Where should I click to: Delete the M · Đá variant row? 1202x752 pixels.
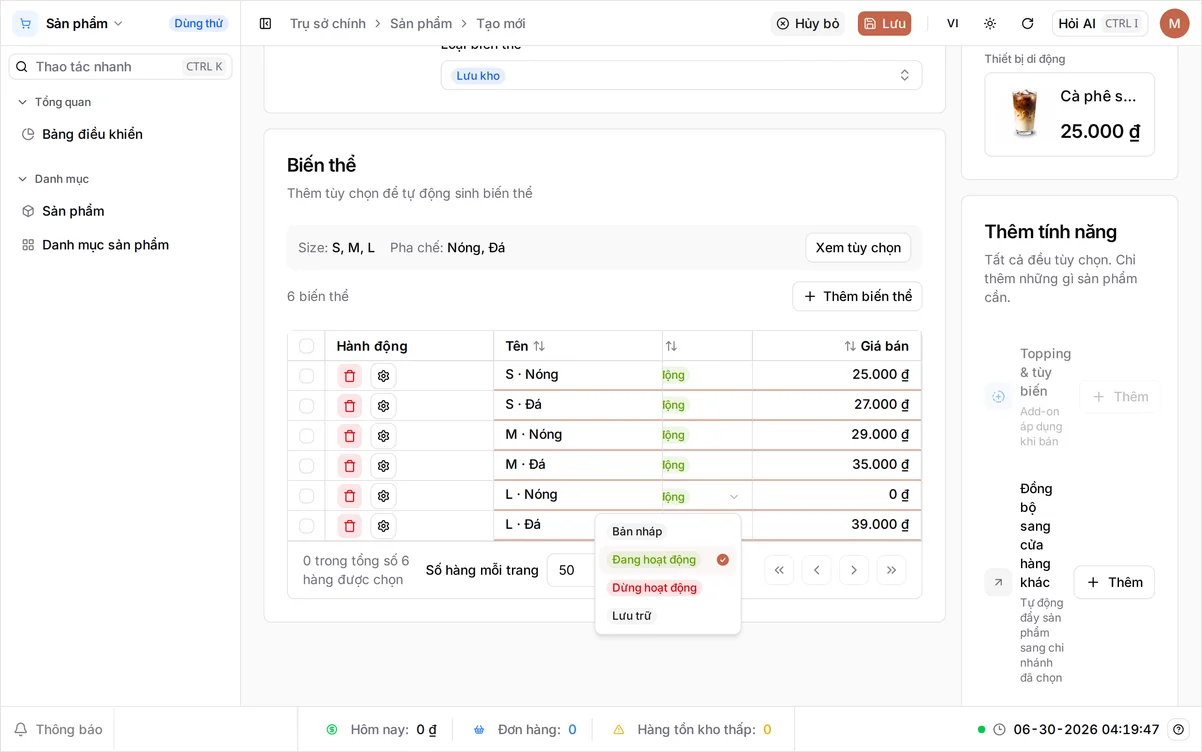(349, 466)
